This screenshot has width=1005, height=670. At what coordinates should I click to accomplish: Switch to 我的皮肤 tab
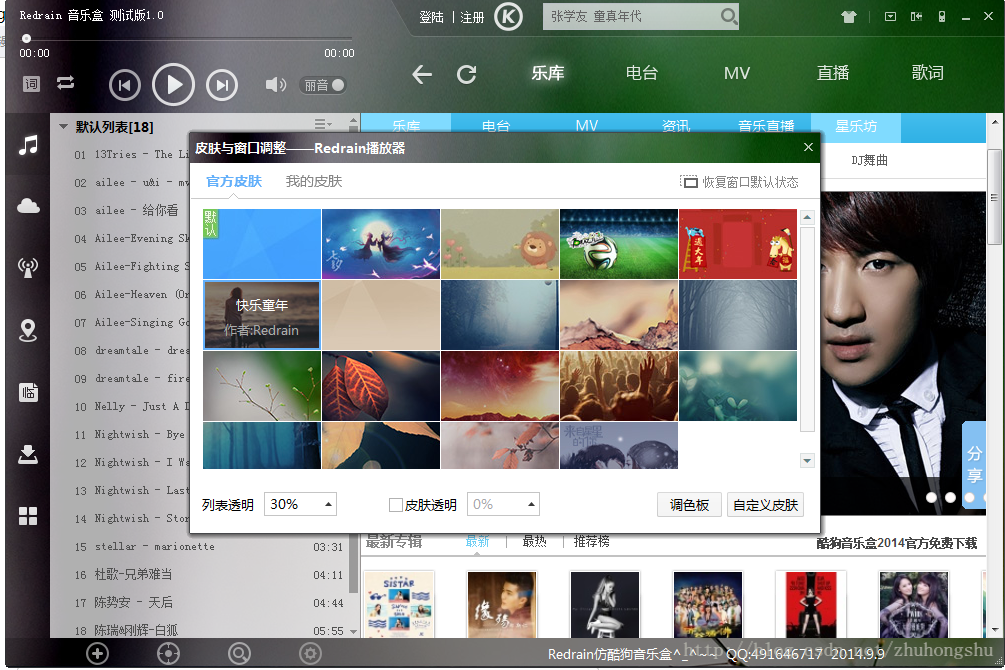tap(313, 181)
